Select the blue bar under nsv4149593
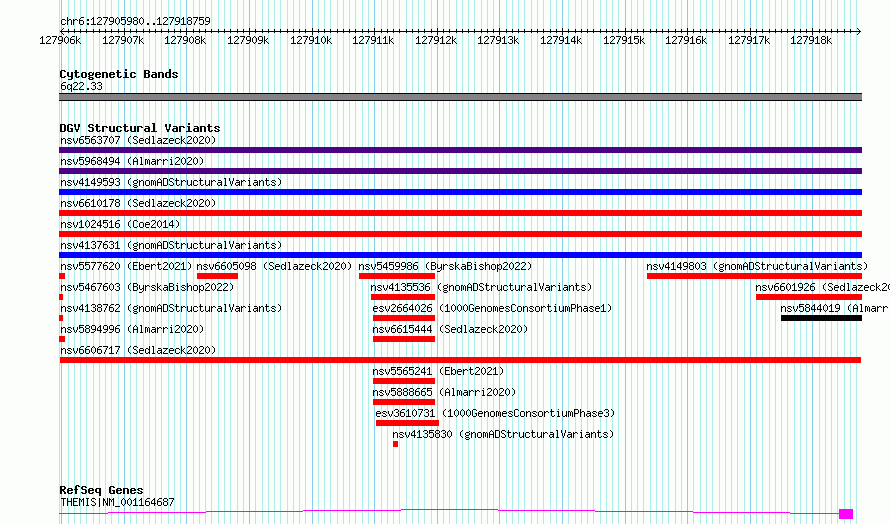 pyautogui.click(x=460, y=192)
